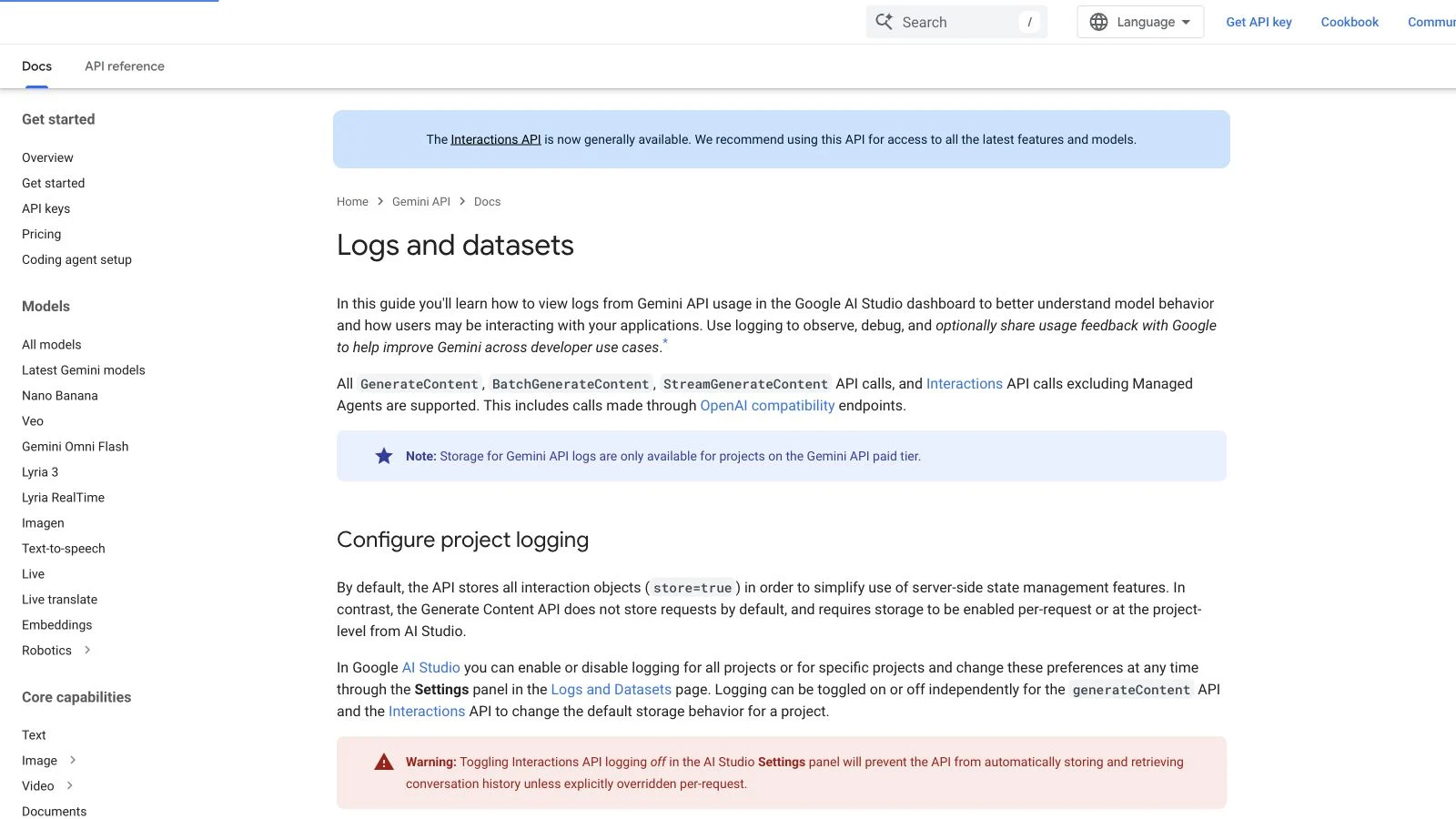Open the Interactions API link in banner

point(496,139)
